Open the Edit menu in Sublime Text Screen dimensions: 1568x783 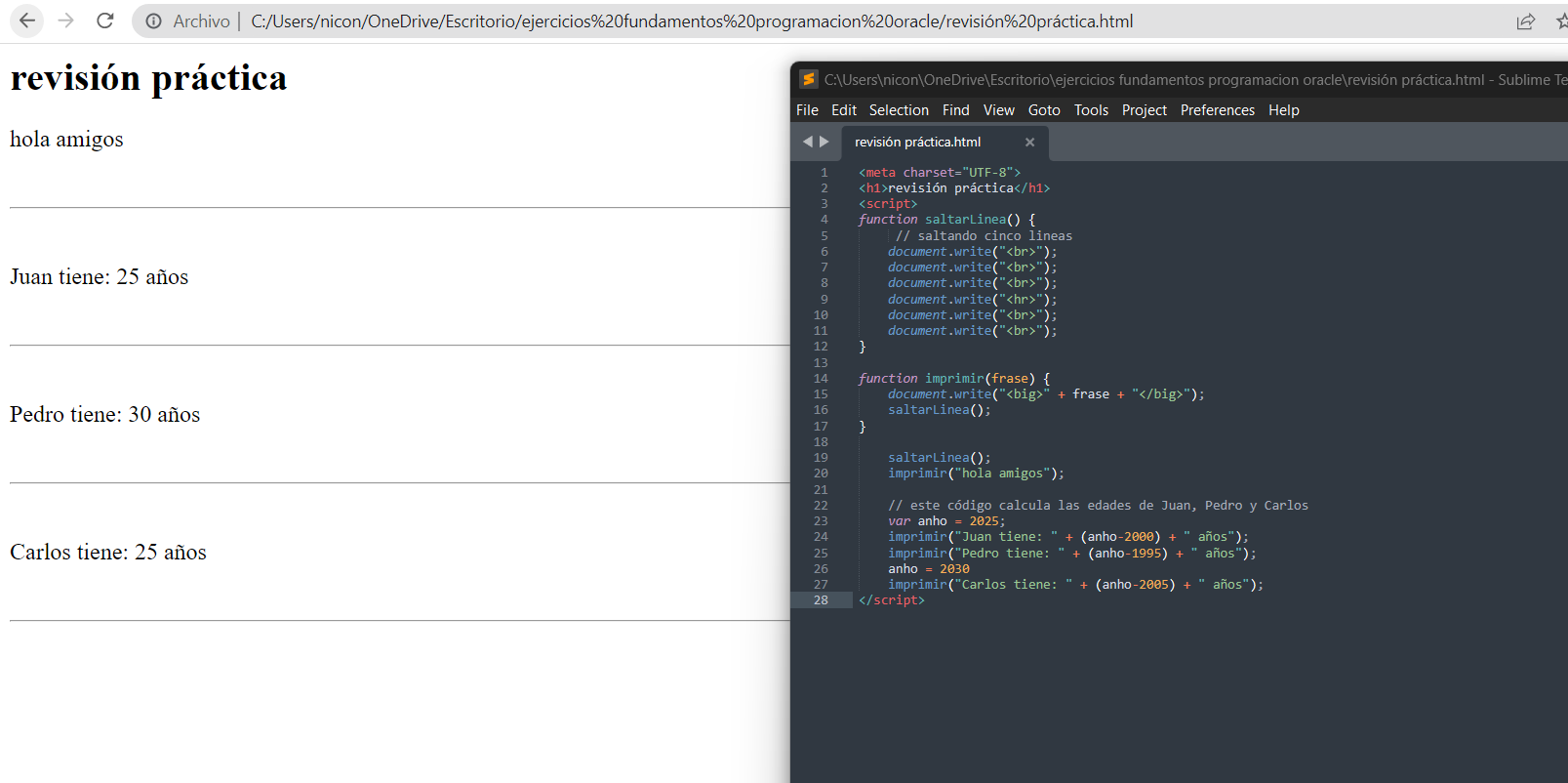[x=844, y=110]
